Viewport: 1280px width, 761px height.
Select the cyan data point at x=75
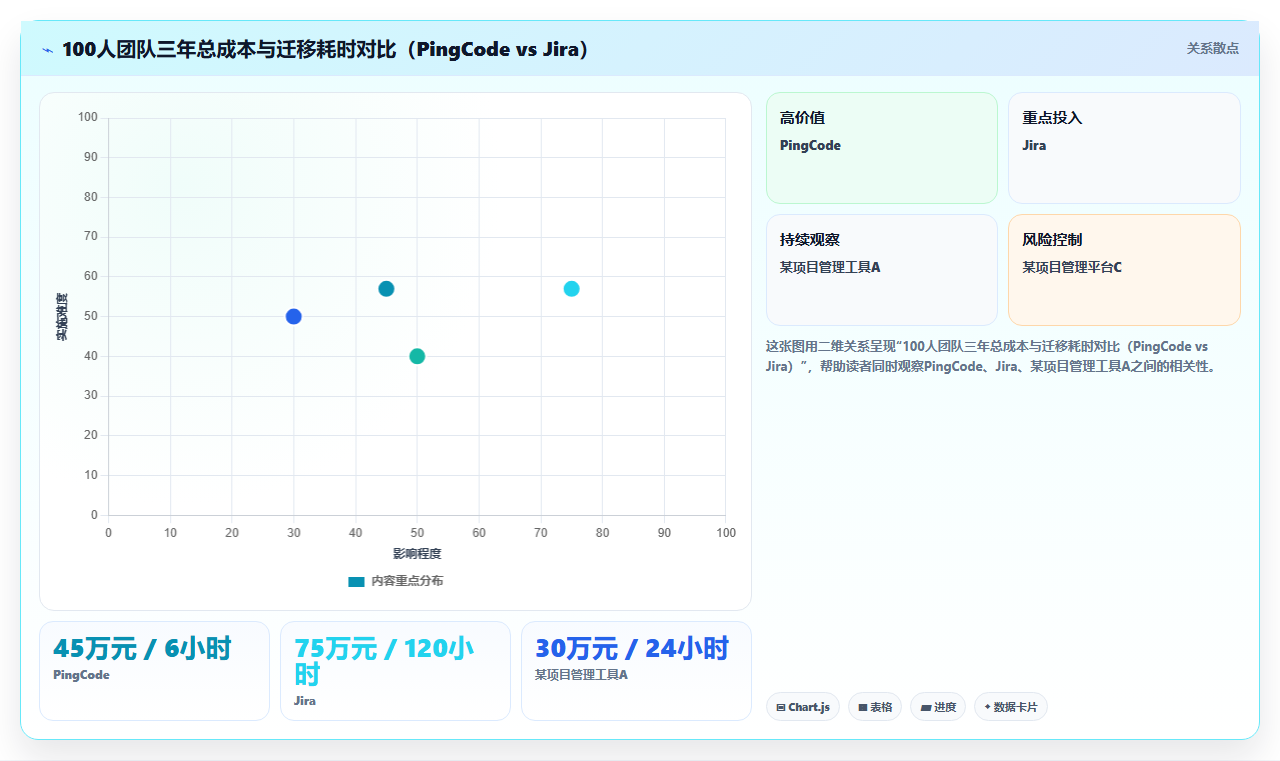(x=571, y=289)
